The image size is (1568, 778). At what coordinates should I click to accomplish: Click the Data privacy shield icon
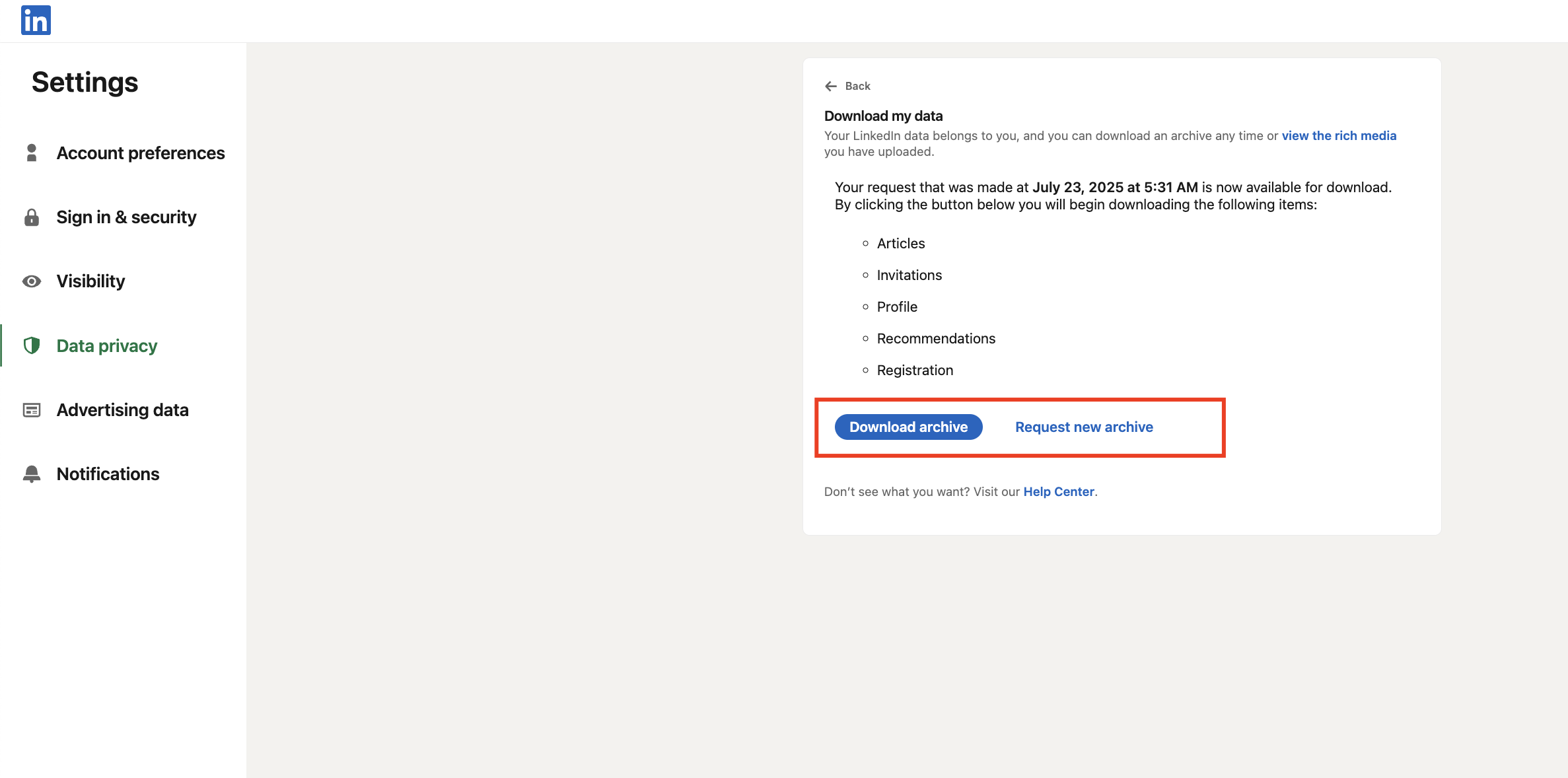[x=31, y=345]
